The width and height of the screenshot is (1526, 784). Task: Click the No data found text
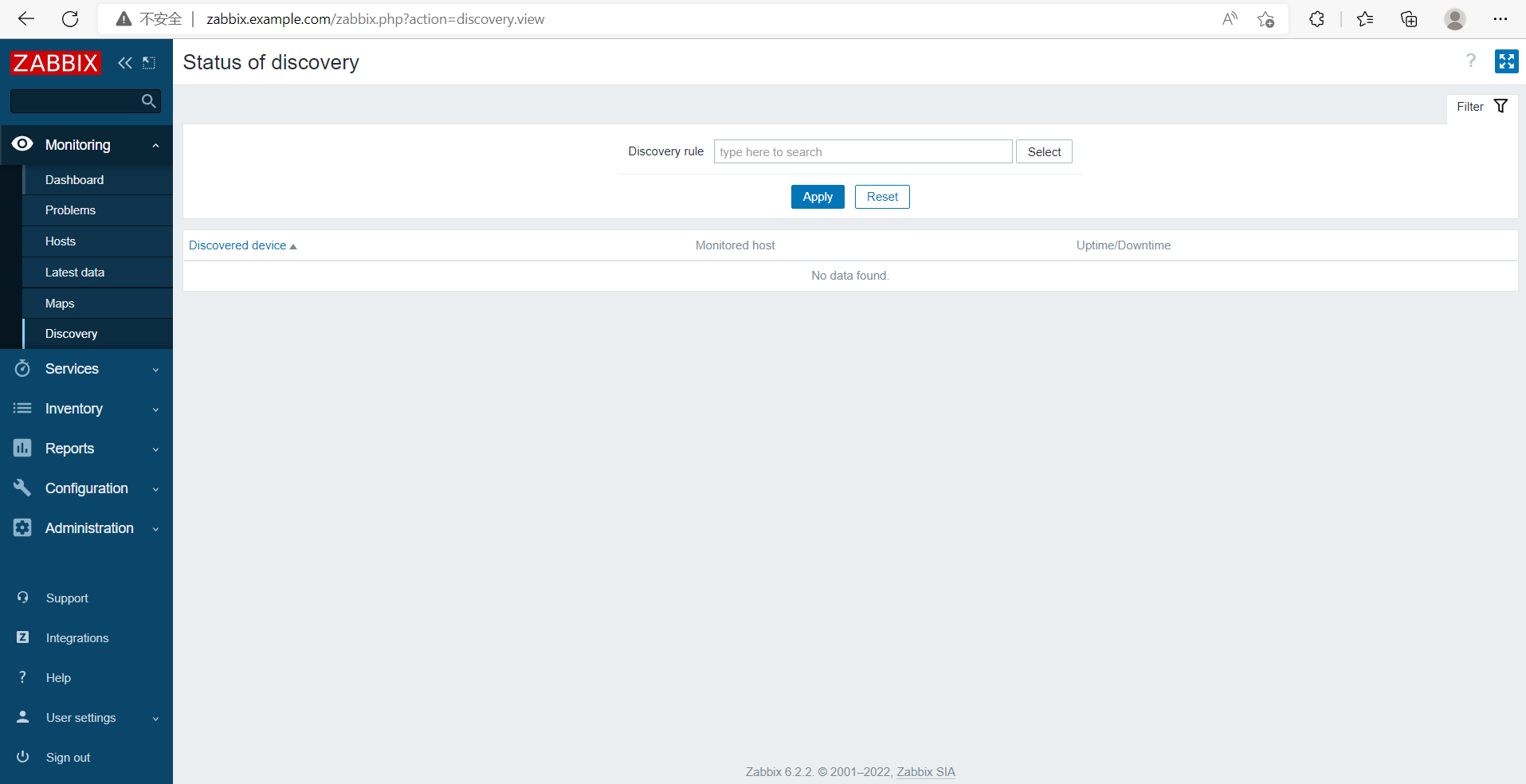[x=850, y=276]
